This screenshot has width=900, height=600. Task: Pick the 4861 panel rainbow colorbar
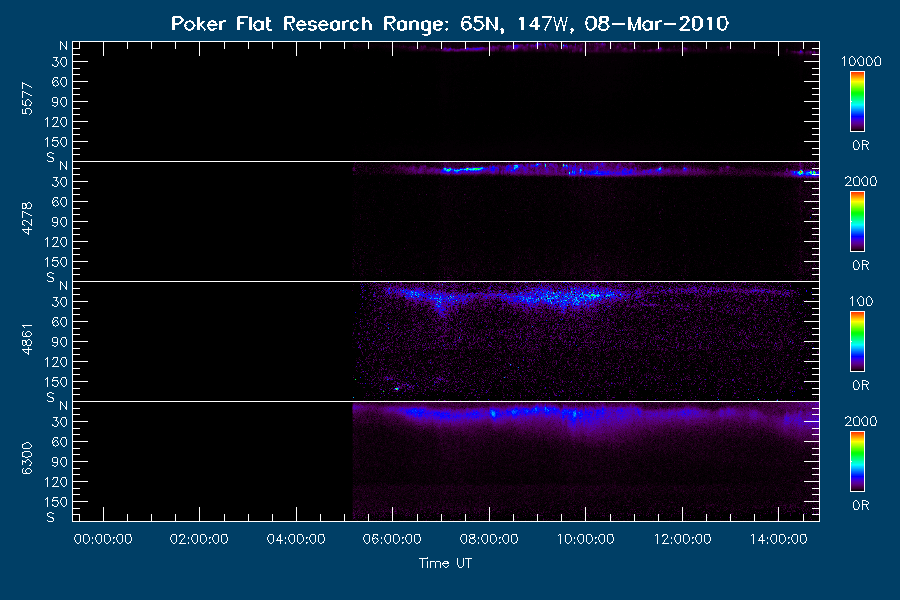[x=858, y=342]
